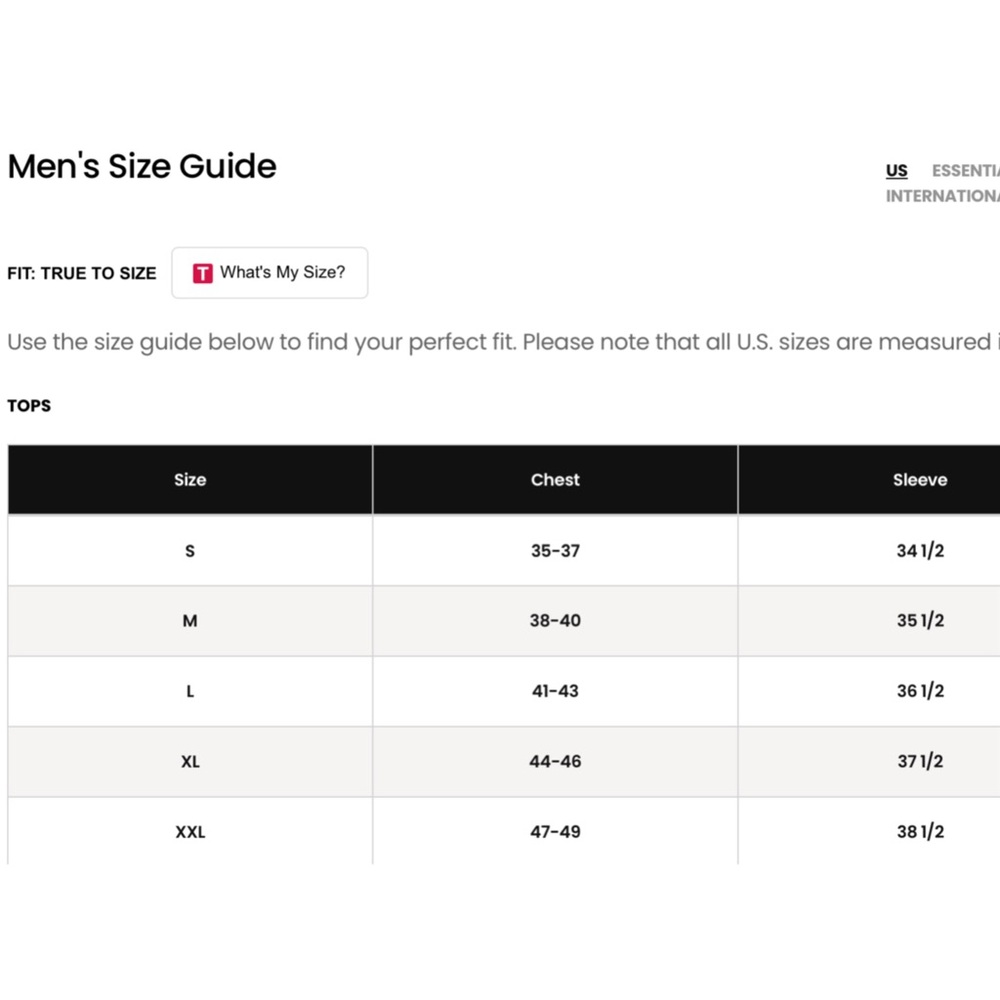Select the M size row cell

[x=190, y=621]
